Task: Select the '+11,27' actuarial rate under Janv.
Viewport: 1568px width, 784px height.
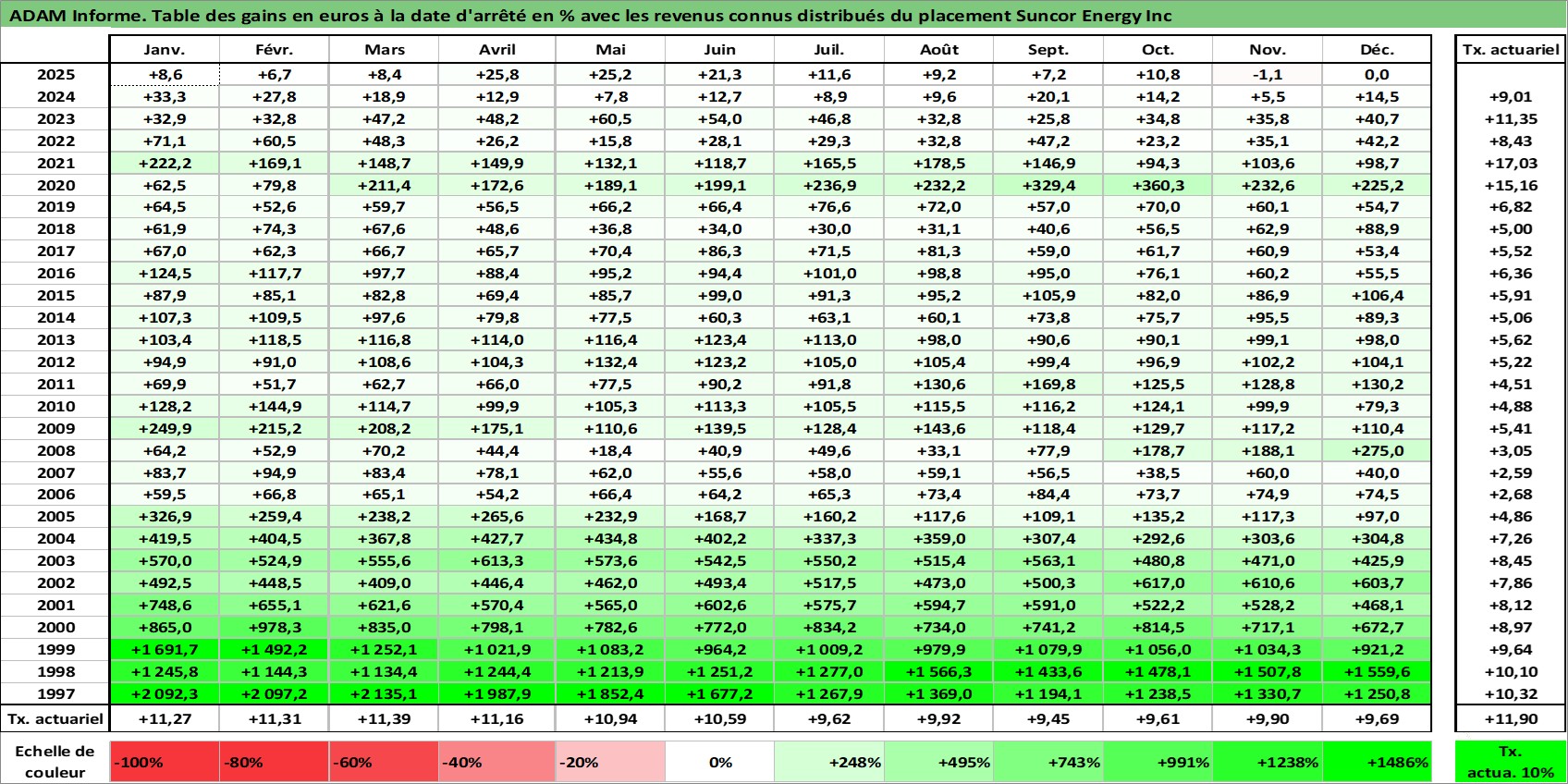Action: (x=165, y=718)
